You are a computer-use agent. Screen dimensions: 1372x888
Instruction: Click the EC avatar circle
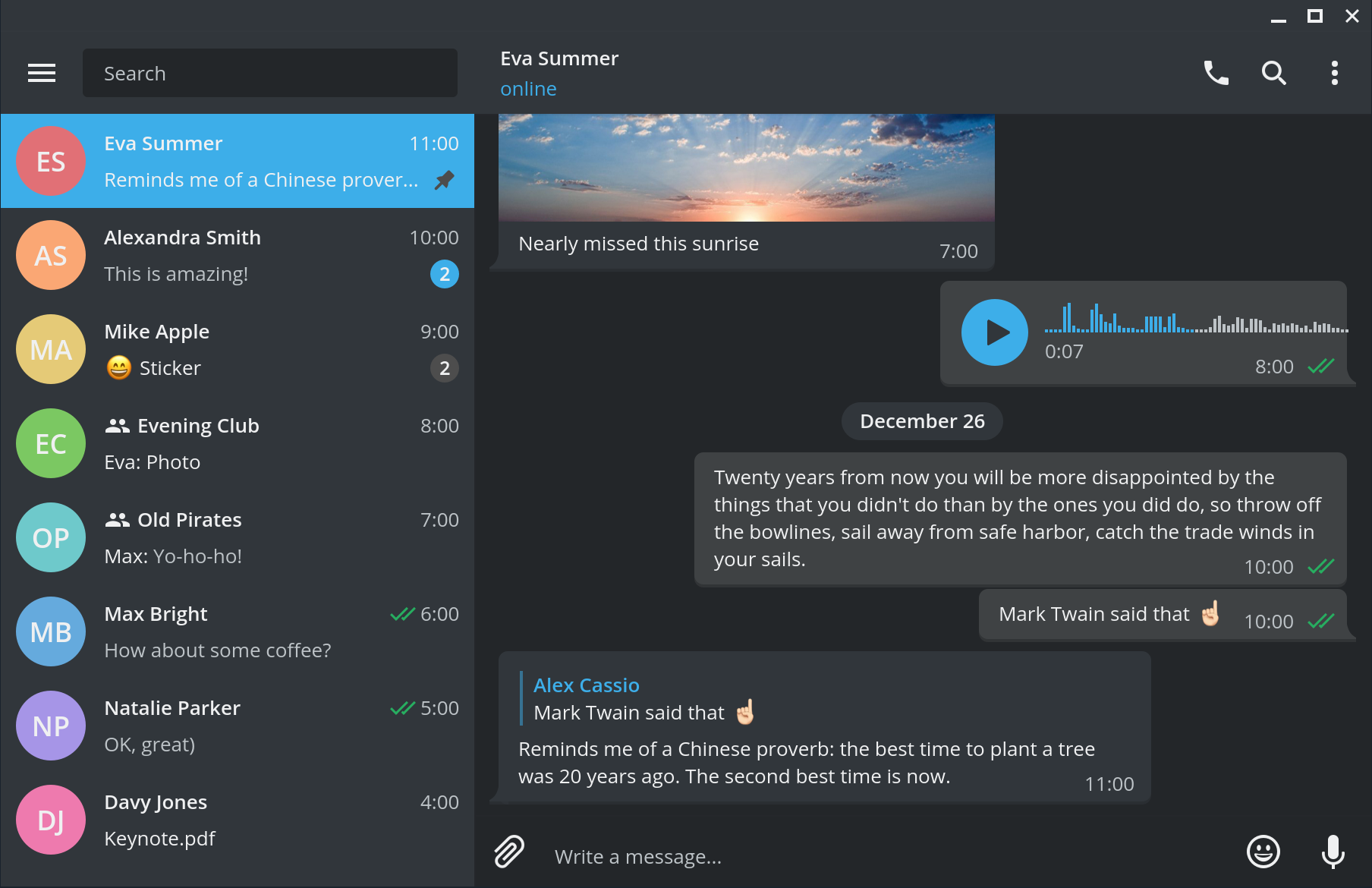pyautogui.click(x=51, y=443)
